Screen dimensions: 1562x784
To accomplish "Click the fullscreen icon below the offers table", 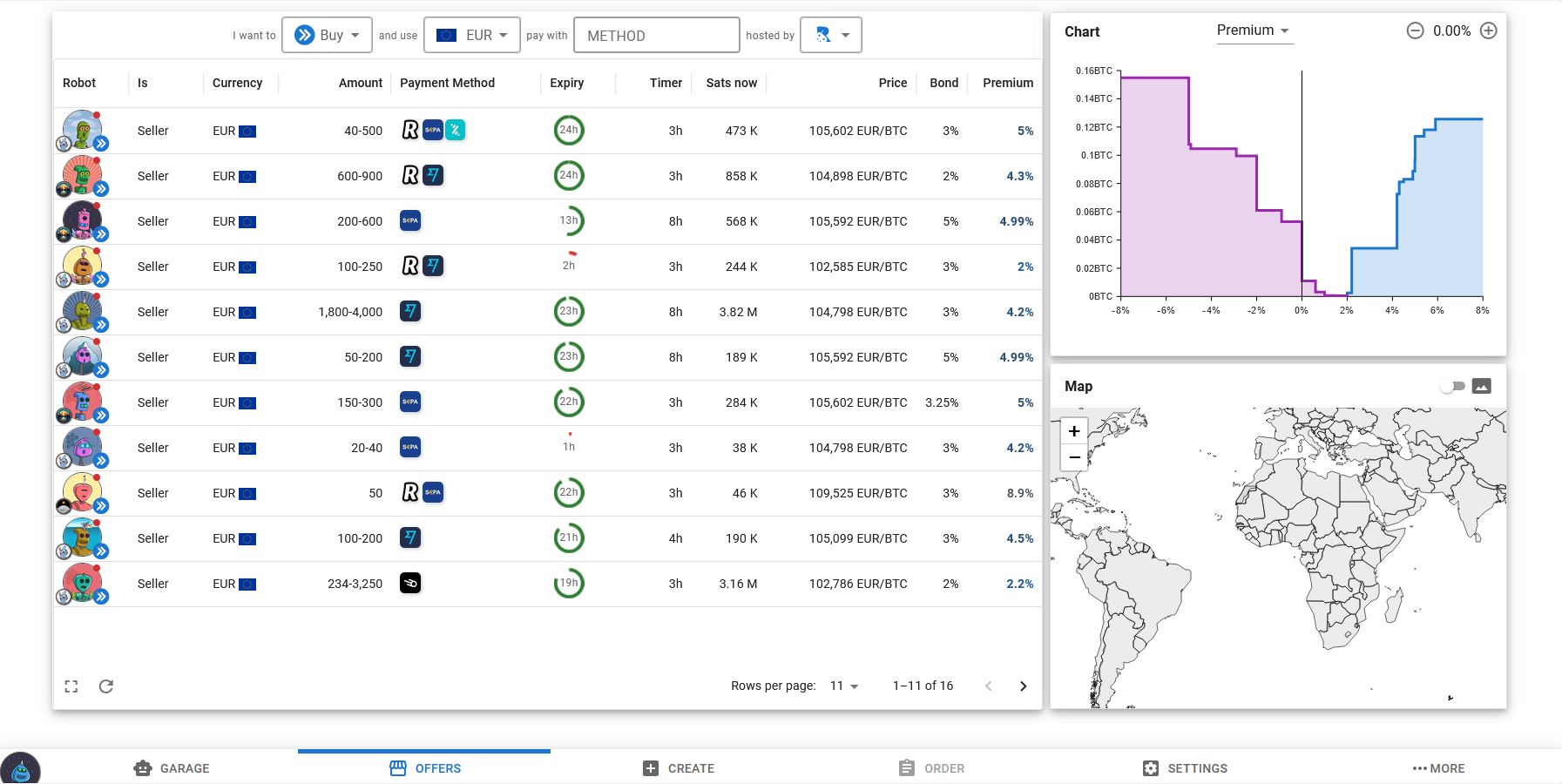I will coord(71,686).
